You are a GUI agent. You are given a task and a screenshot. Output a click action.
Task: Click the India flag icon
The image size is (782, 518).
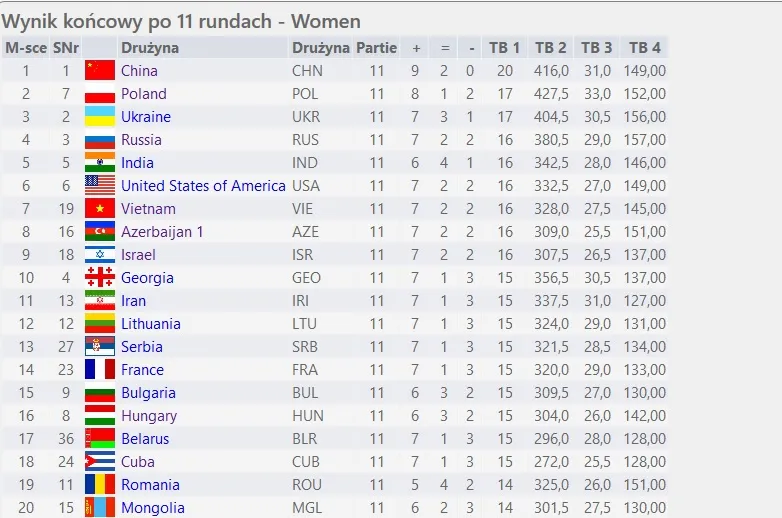[100, 163]
